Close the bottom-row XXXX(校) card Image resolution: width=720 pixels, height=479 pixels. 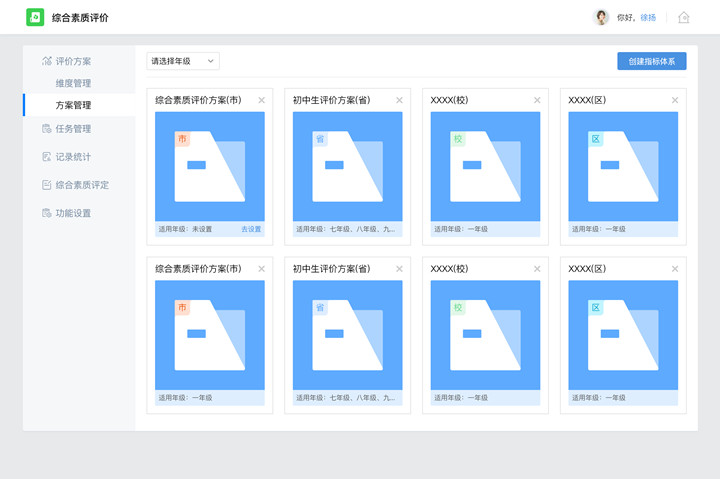(x=537, y=269)
